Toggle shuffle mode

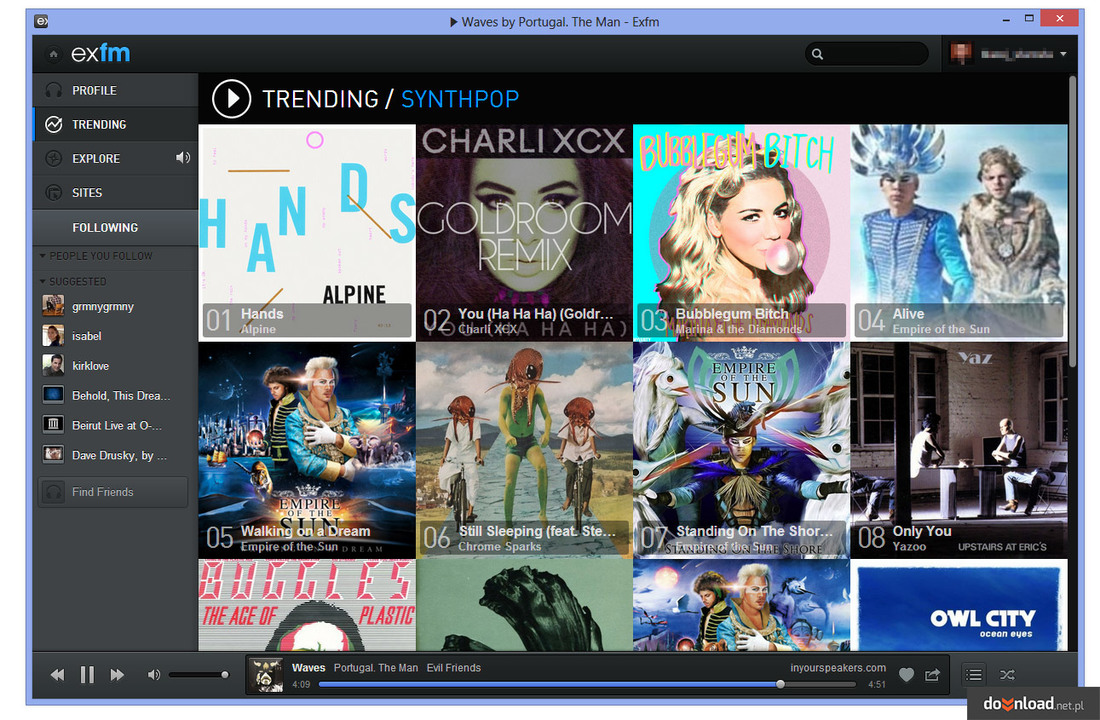pos(1007,675)
